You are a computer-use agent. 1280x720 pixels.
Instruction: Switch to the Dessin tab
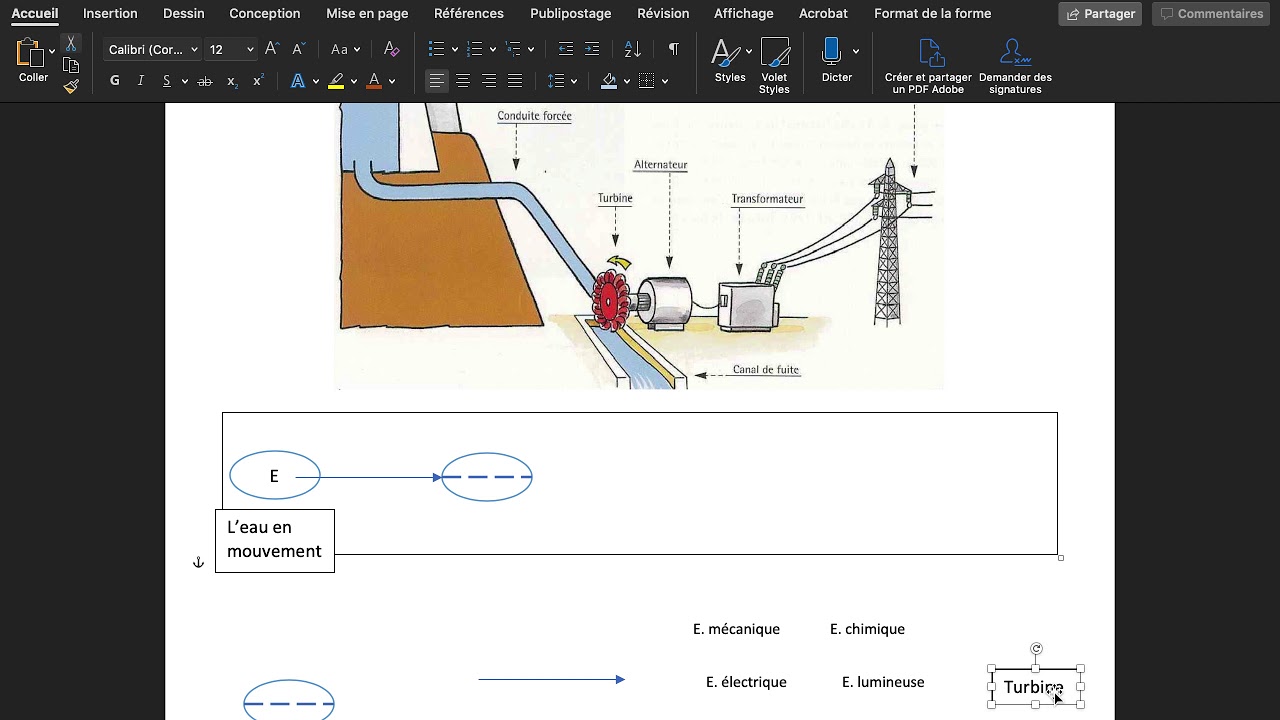[183, 13]
